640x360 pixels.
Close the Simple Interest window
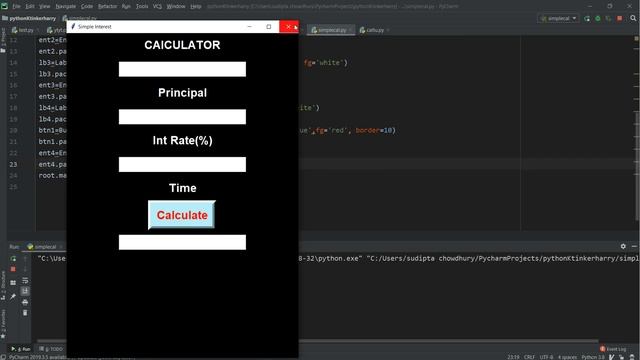coord(289,27)
